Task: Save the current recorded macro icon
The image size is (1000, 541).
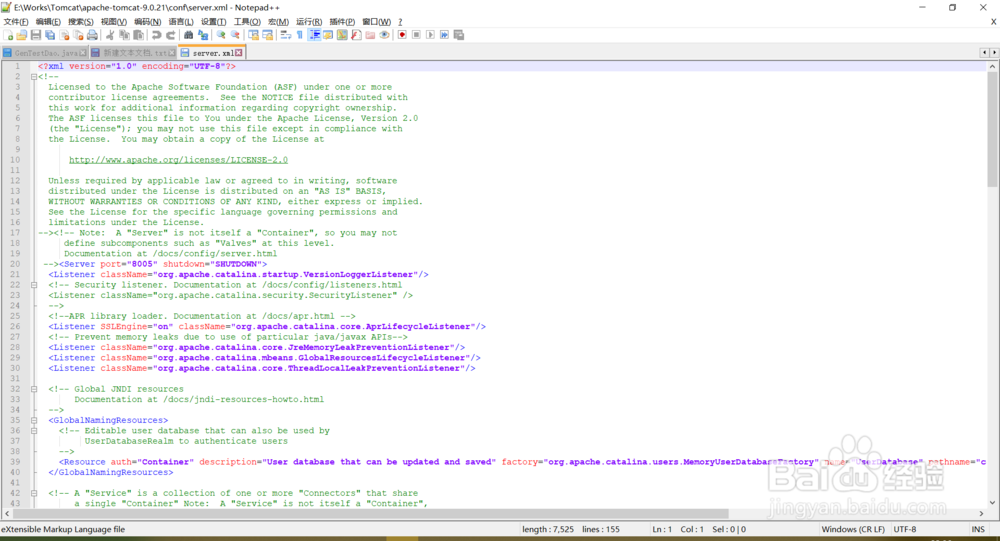Action: [x=459, y=35]
